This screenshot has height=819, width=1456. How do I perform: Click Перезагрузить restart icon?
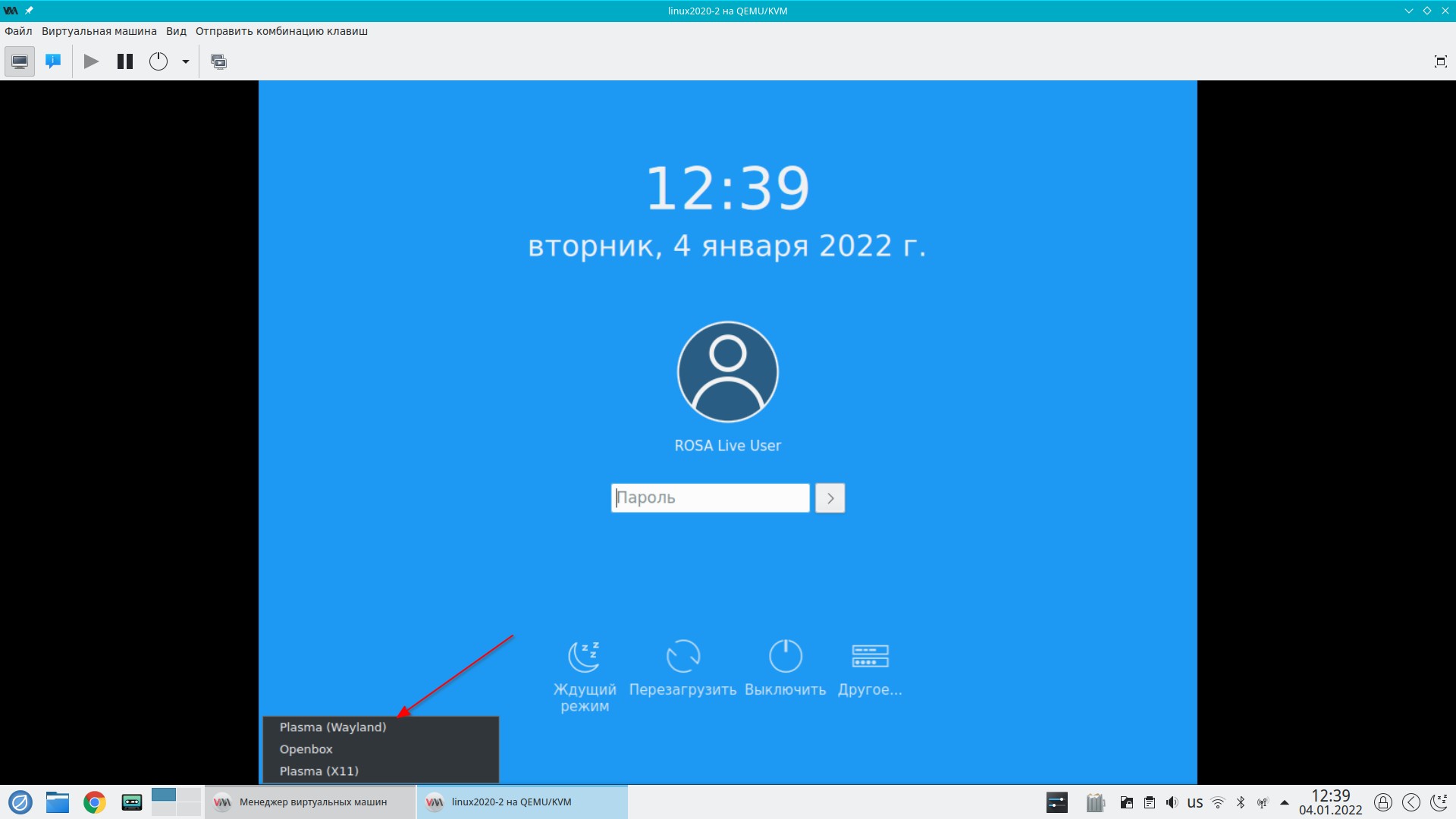pos(682,657)
